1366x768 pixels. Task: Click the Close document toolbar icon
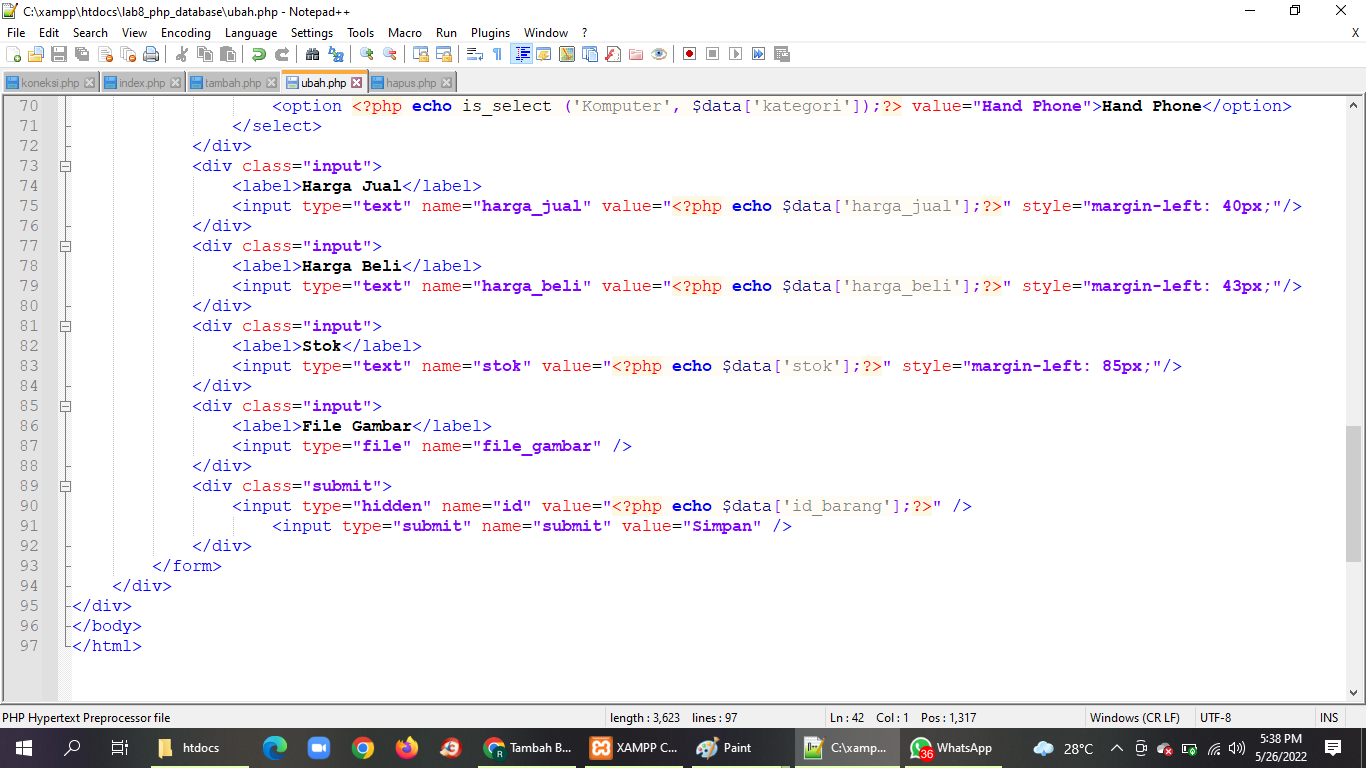(x=105, y=53)
